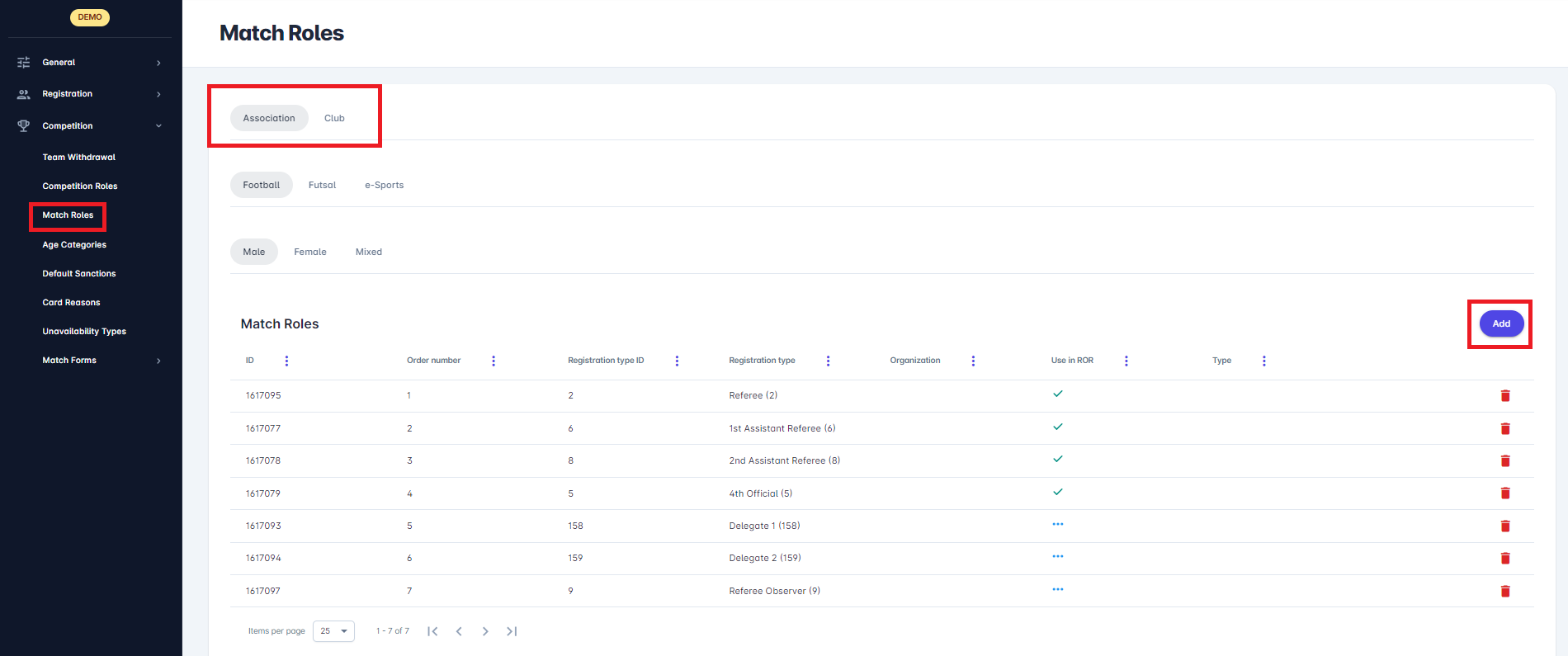1568x656 pixels.
Task: Expand the General sidebar section
Action: 89,63
